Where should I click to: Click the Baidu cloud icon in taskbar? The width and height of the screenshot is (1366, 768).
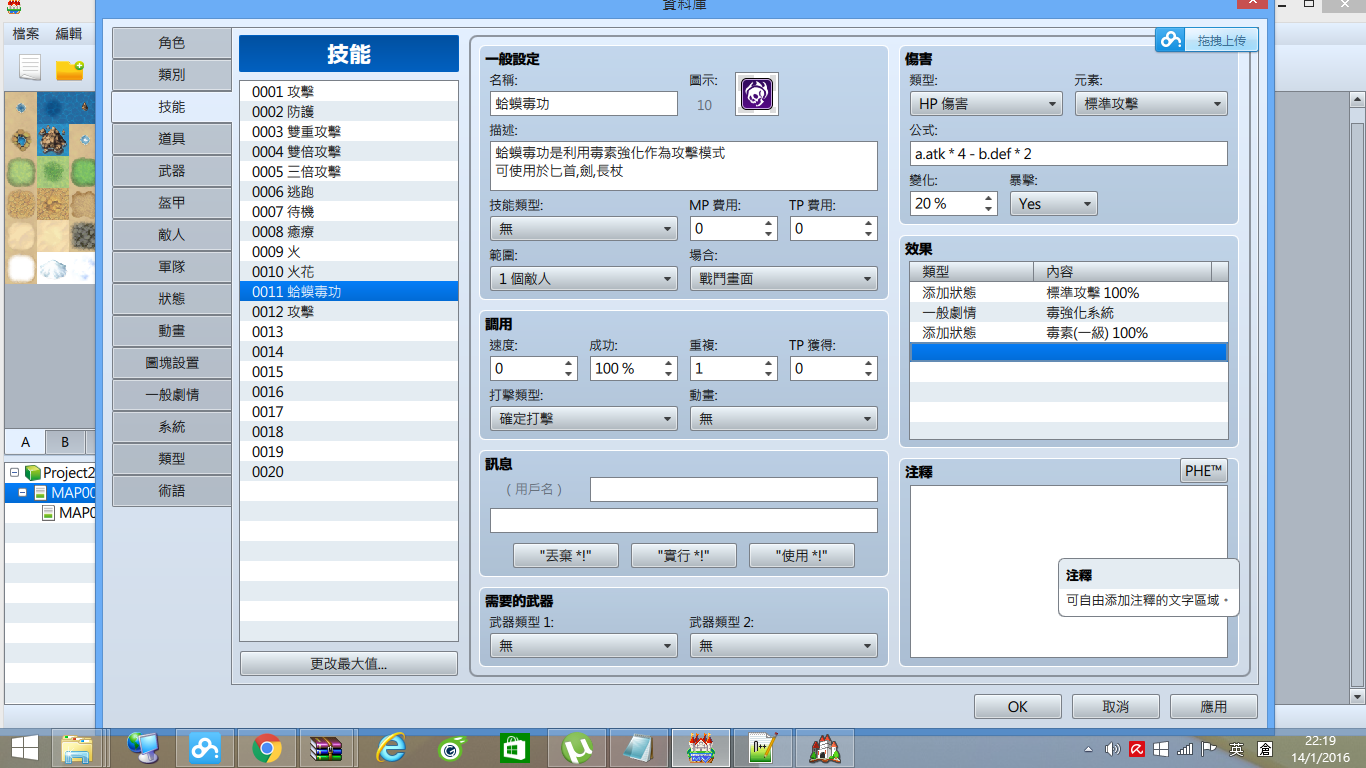point(204,747)
